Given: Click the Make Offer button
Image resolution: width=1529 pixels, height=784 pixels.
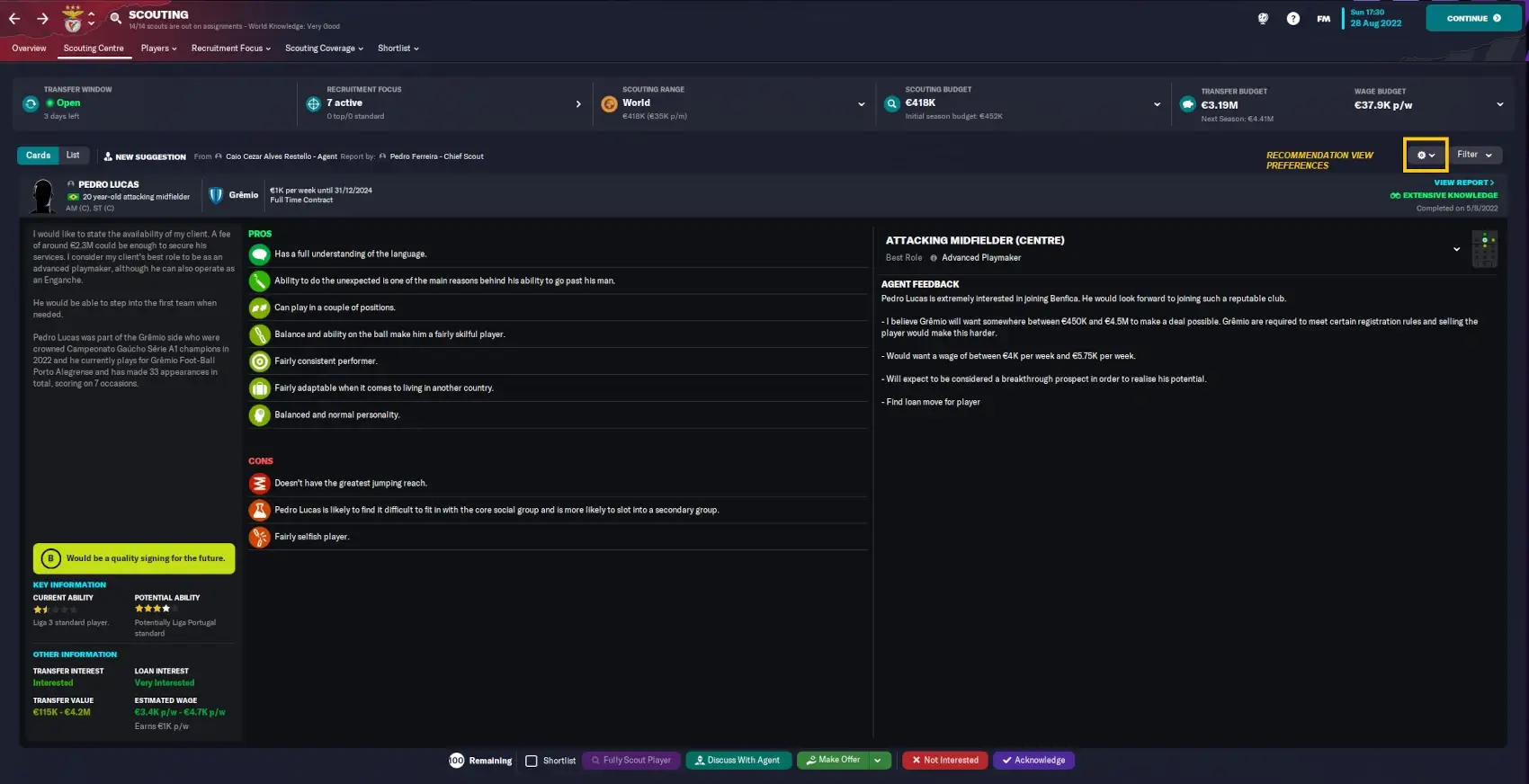Looking at the screenshot, I should 833,761.
